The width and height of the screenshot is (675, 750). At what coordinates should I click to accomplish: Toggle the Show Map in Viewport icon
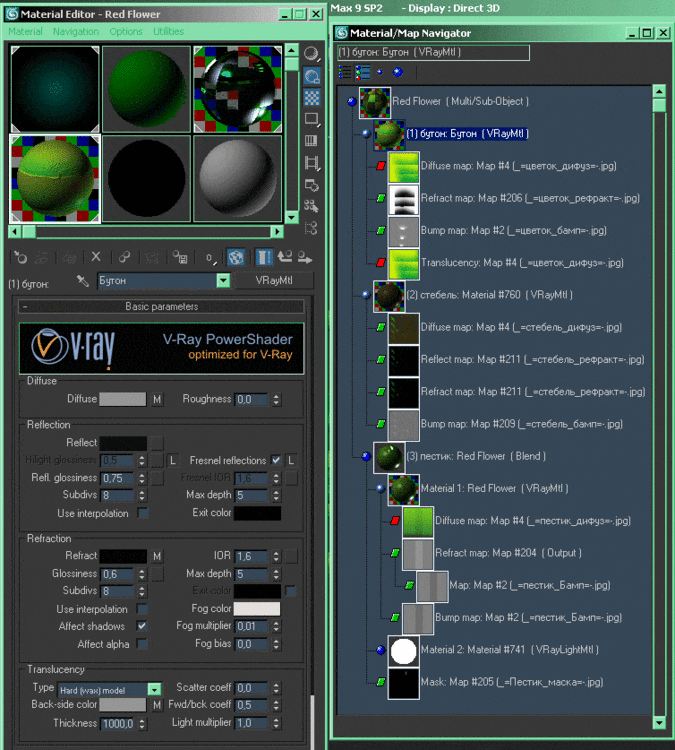[236, 257]
